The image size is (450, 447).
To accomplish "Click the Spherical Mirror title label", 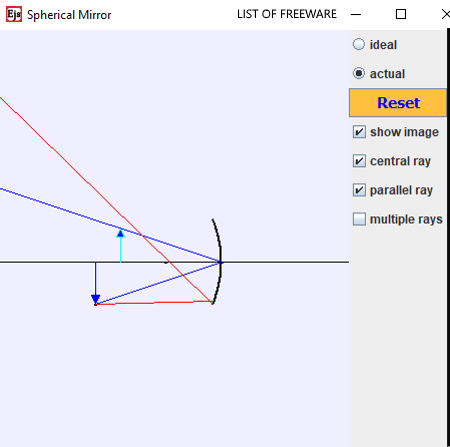I will [69, 15].
